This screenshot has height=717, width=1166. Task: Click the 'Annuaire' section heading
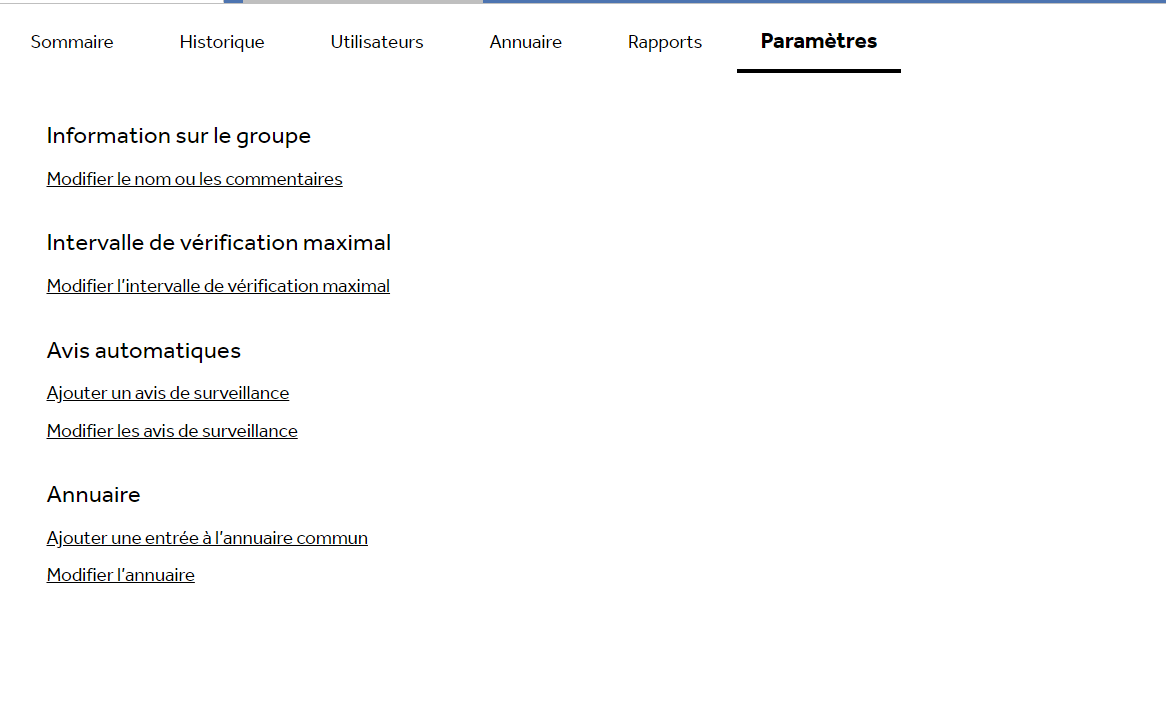(93, 494)
